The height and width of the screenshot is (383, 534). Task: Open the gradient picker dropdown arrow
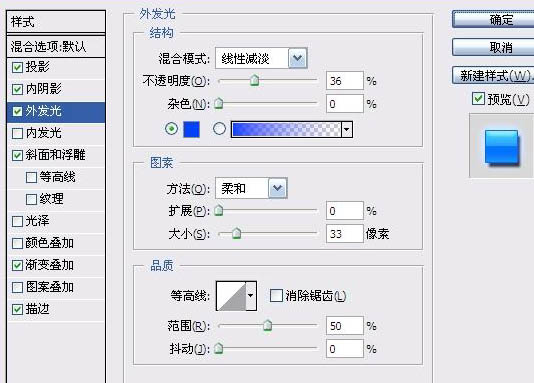[347, 129]
